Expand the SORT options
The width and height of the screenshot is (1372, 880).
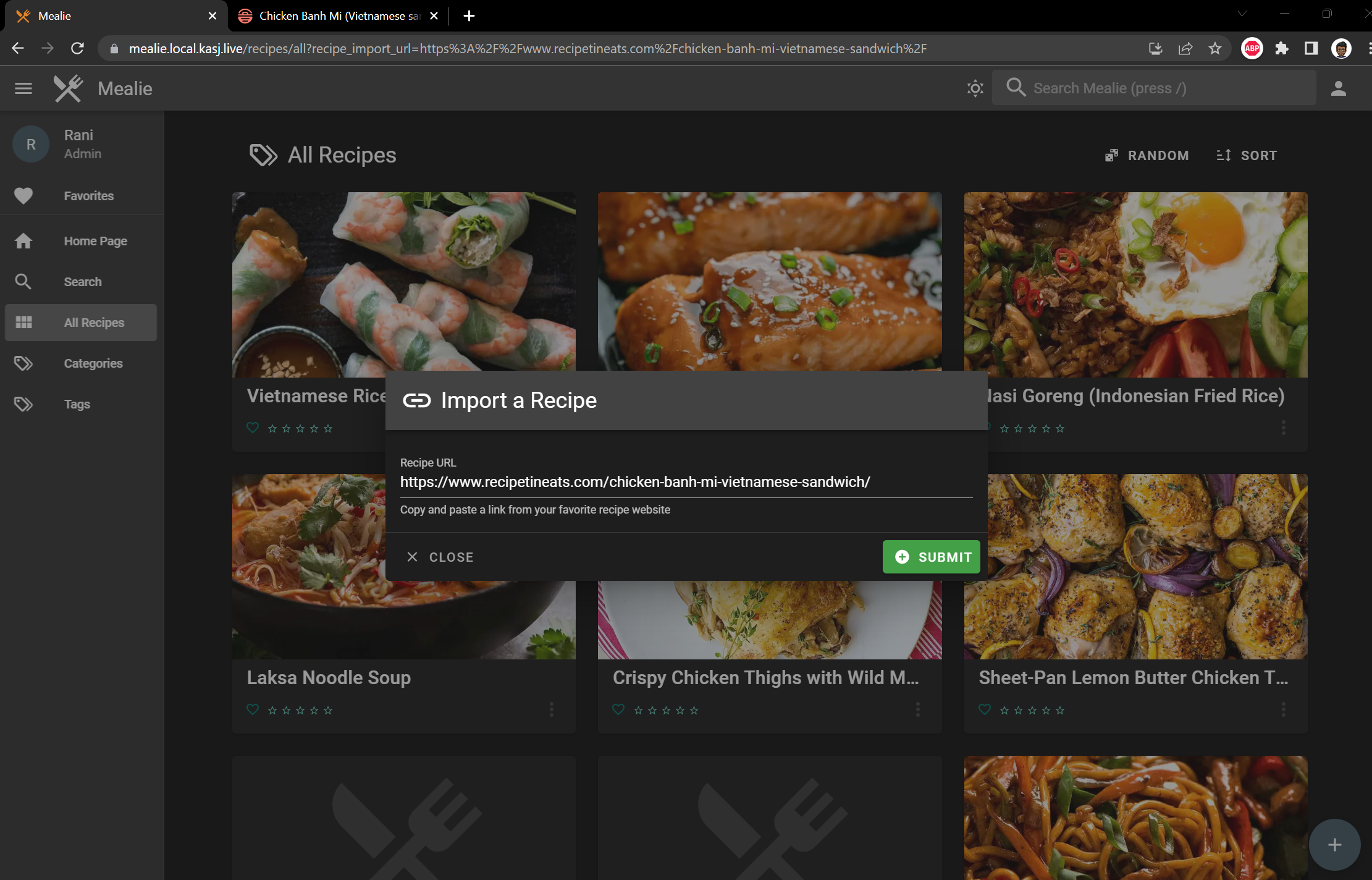click(1247, 155)
